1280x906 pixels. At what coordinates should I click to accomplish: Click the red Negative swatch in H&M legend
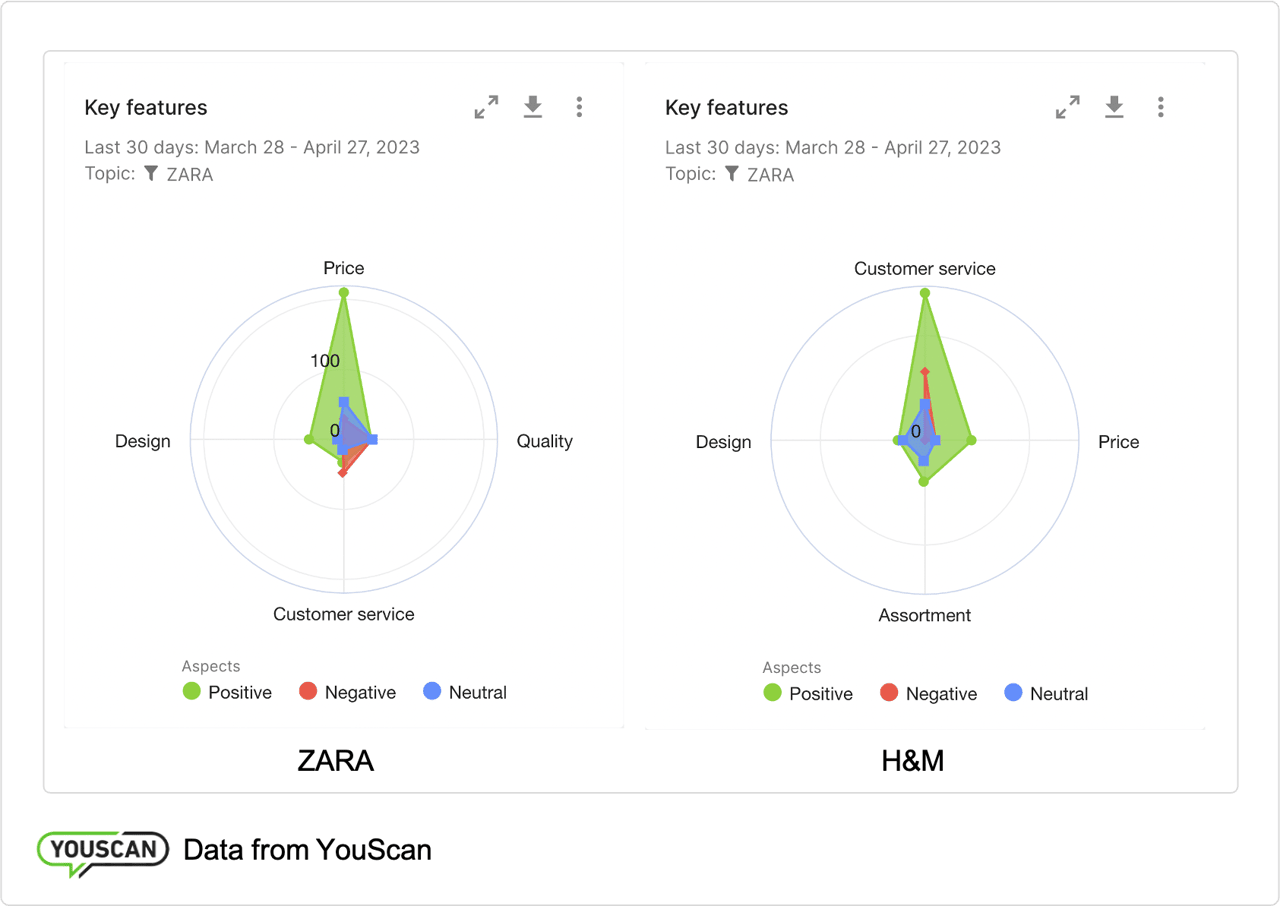(889, 692)
